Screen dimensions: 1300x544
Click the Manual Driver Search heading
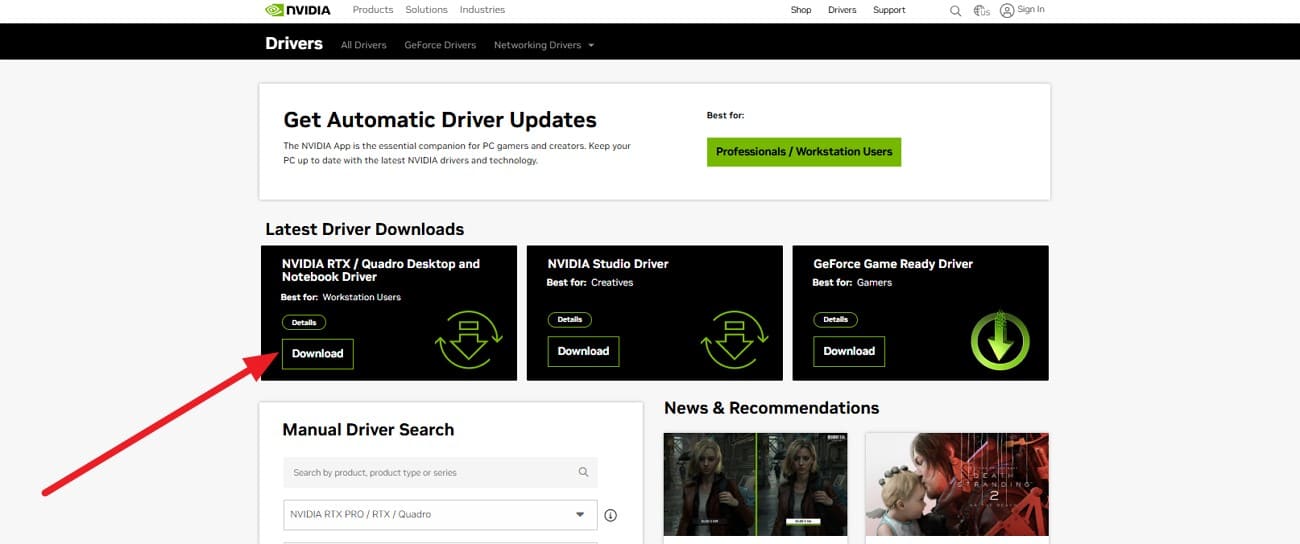tap(368, 430)
